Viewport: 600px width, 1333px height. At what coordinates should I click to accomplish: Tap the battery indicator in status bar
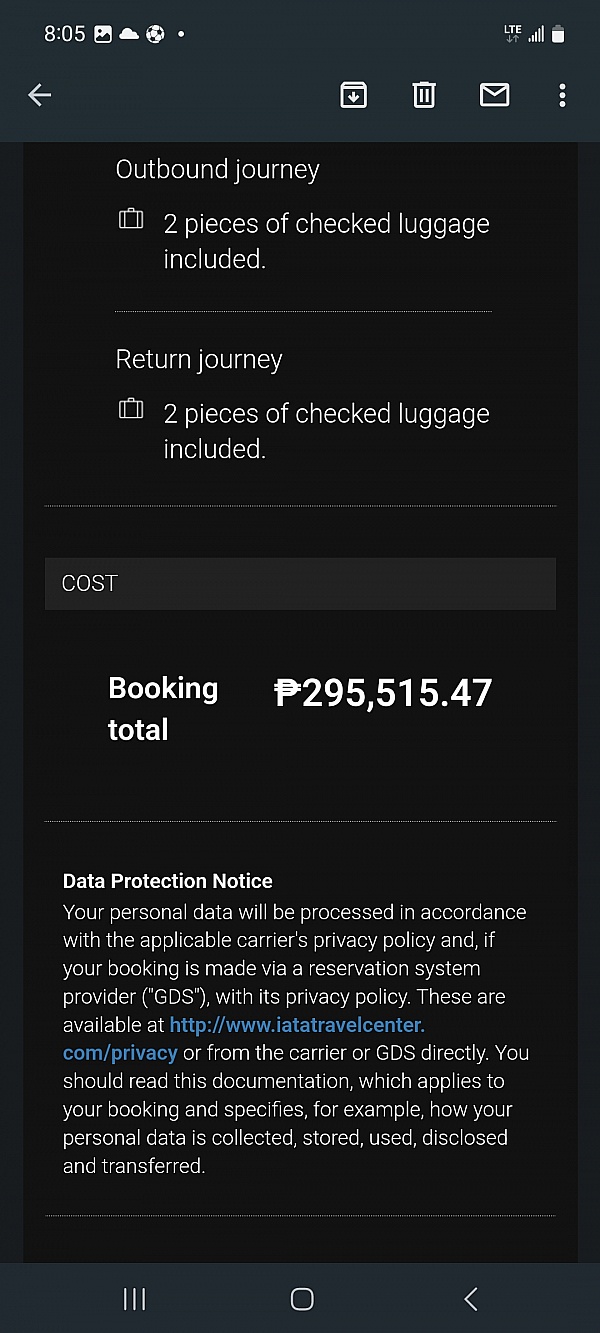(x=558, y=34)
